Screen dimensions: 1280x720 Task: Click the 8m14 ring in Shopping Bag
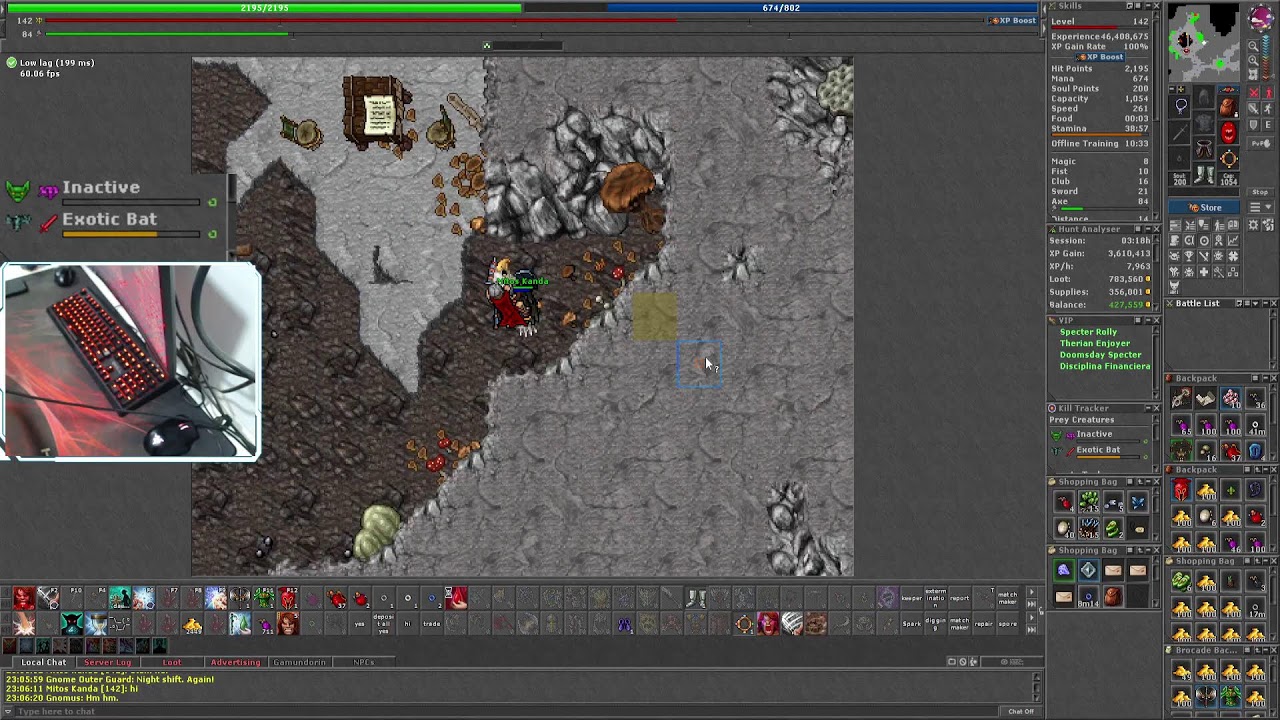click(1089, 597)
